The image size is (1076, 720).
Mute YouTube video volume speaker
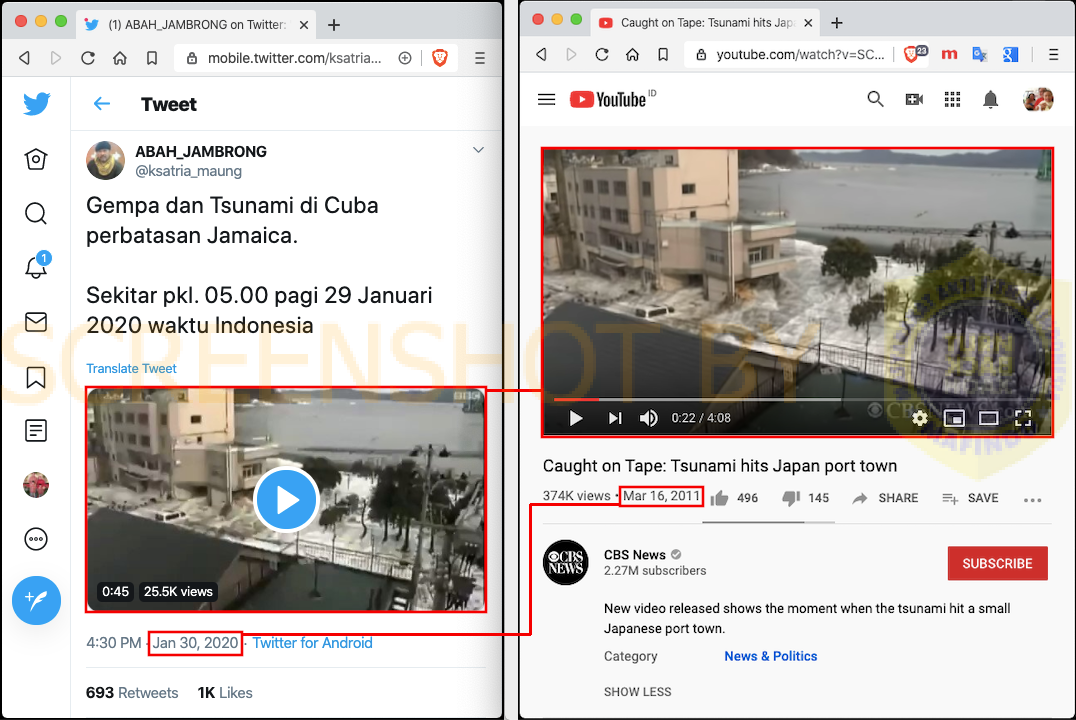click(648, 418)
